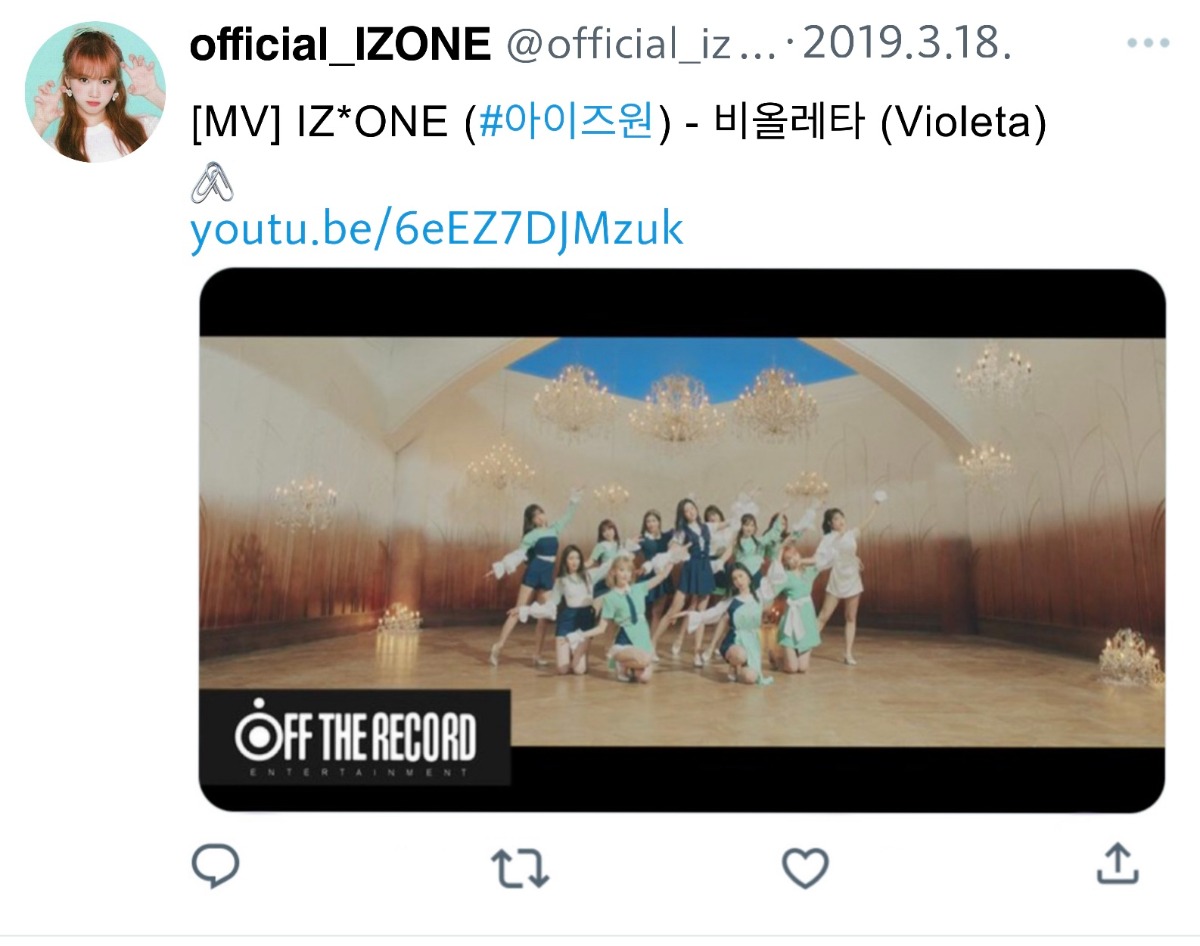Open the tweet via the 2019.3.18 timestamp

coord(907,44)
